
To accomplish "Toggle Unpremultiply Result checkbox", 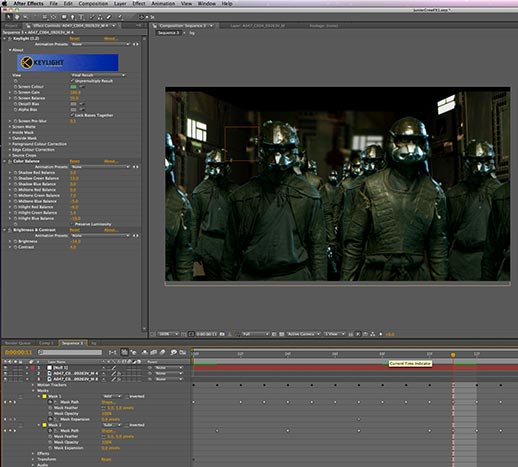I will pos(72,81).
